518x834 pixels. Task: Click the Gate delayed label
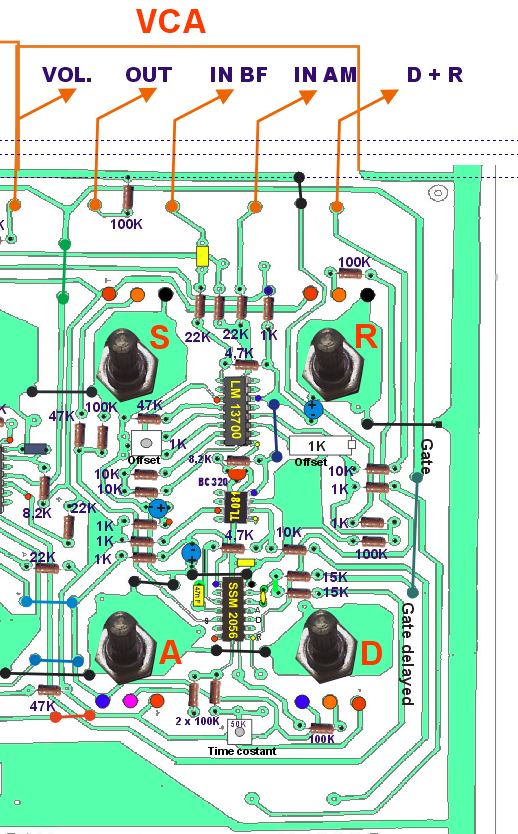pos(407,654)
